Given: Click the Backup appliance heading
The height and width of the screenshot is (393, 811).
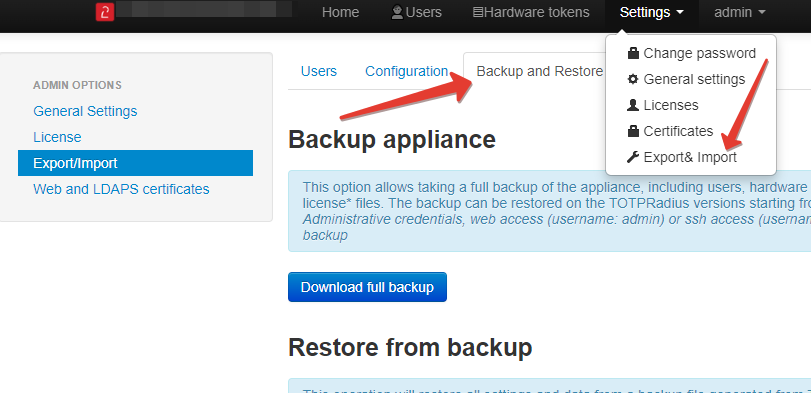Looking at the screenshot, I should tap(392, 140).
